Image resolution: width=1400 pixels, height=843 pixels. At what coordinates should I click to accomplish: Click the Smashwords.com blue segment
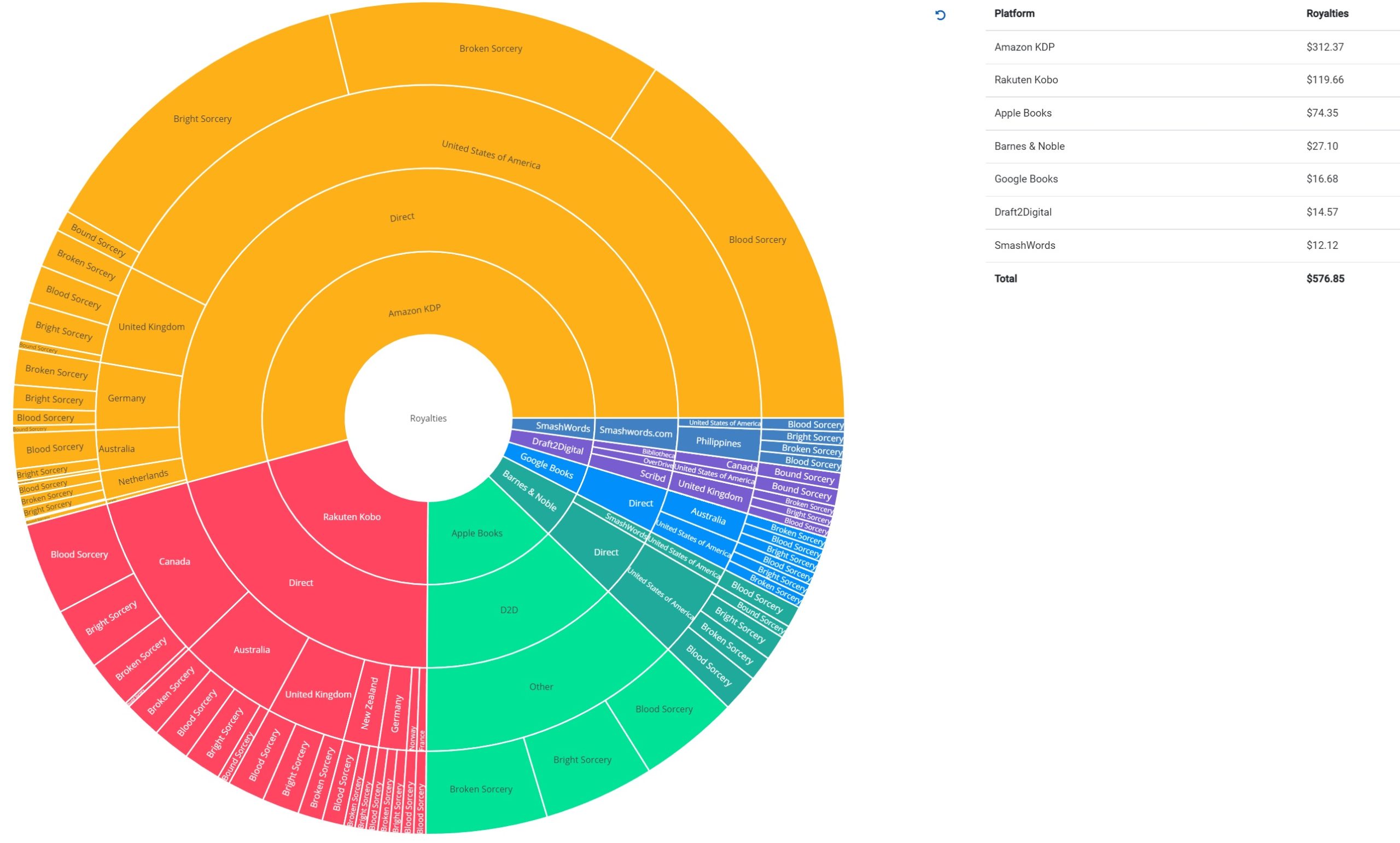(x=635, y=432)
